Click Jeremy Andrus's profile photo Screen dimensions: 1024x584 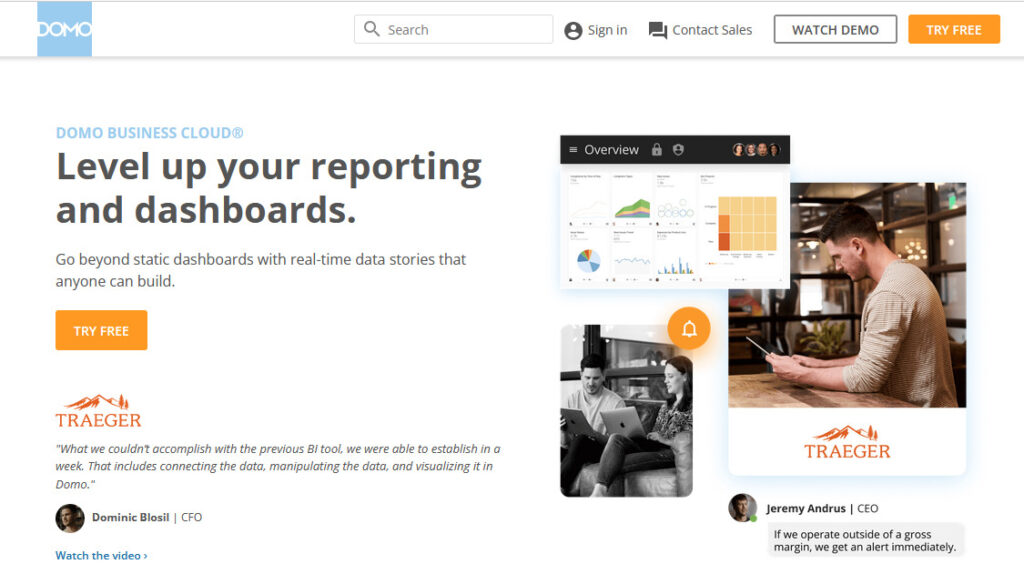pyautogui.click(x=743, y=508)
